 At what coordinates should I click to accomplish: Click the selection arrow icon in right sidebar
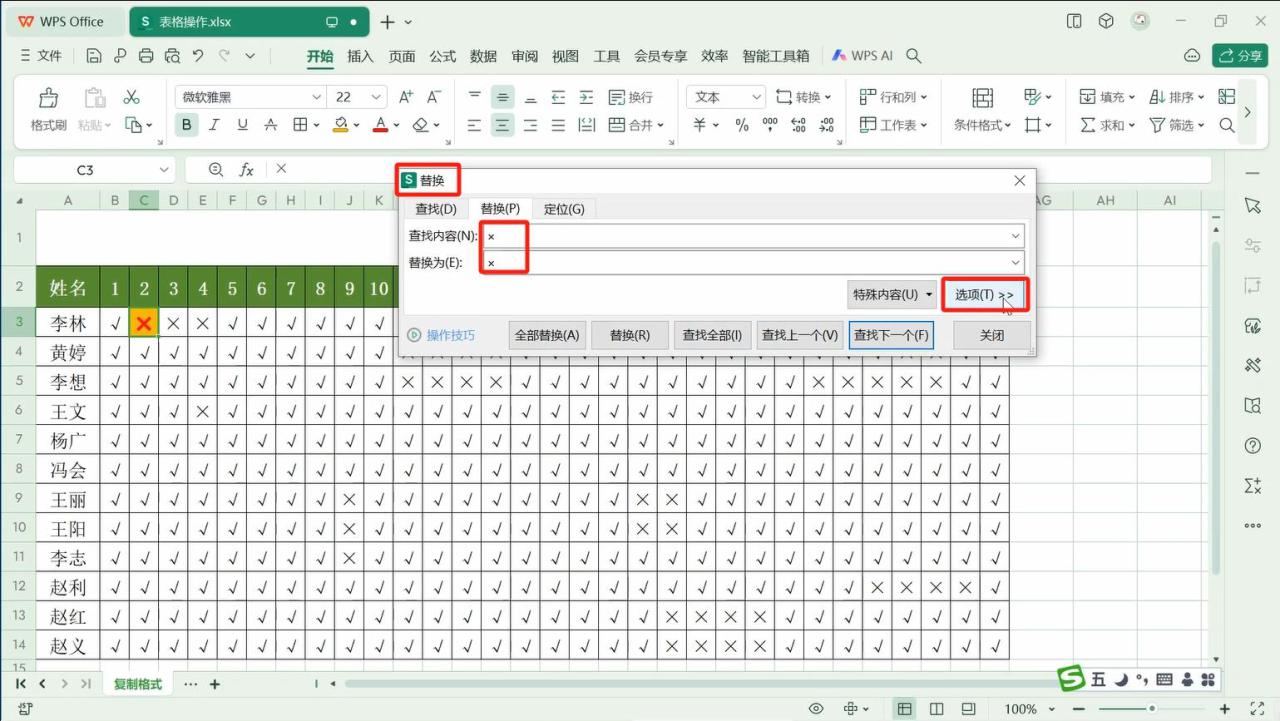pyautogui.click(x=1253, y=205)
